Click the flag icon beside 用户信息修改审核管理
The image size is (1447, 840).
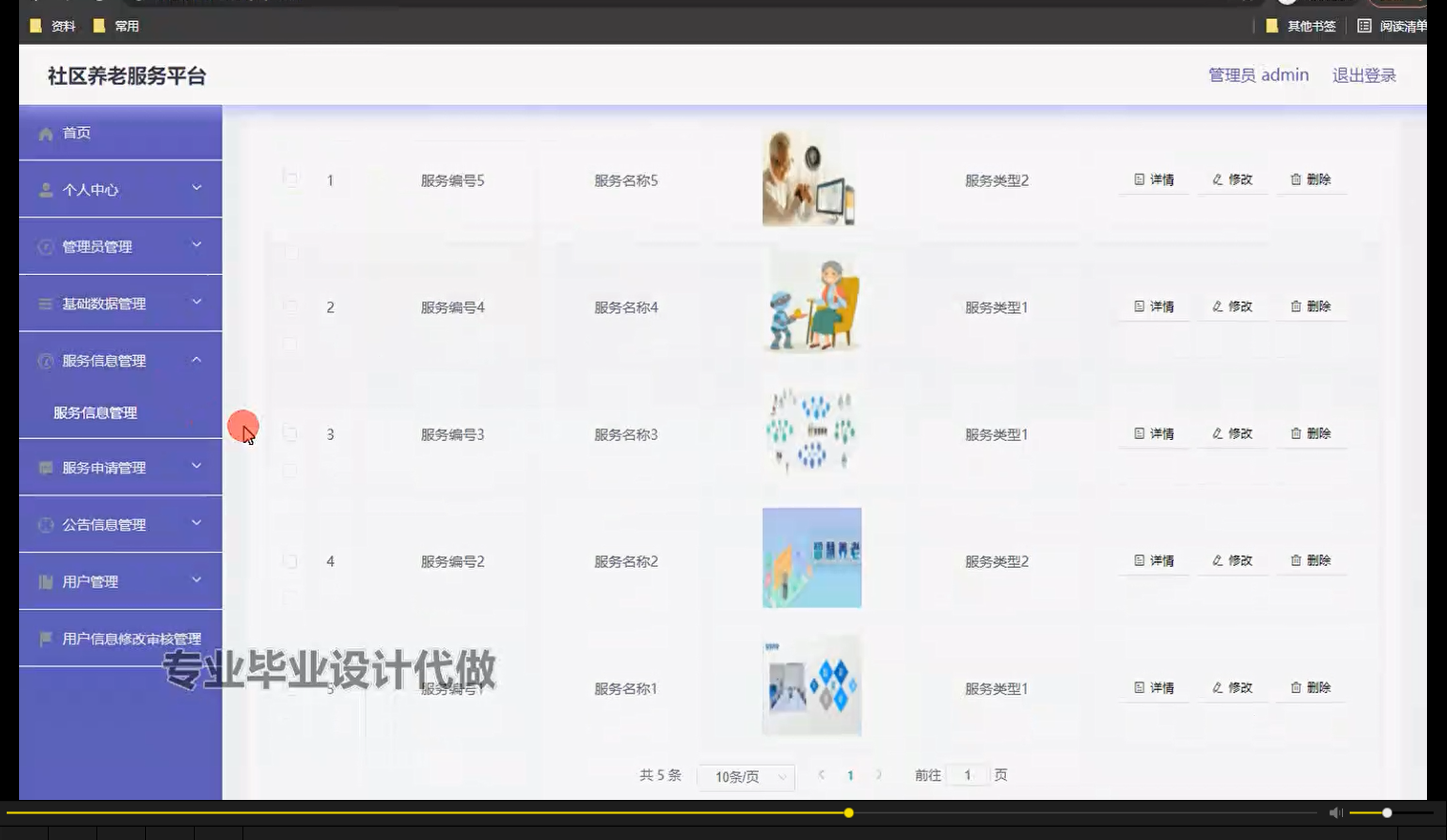[43, 639]
